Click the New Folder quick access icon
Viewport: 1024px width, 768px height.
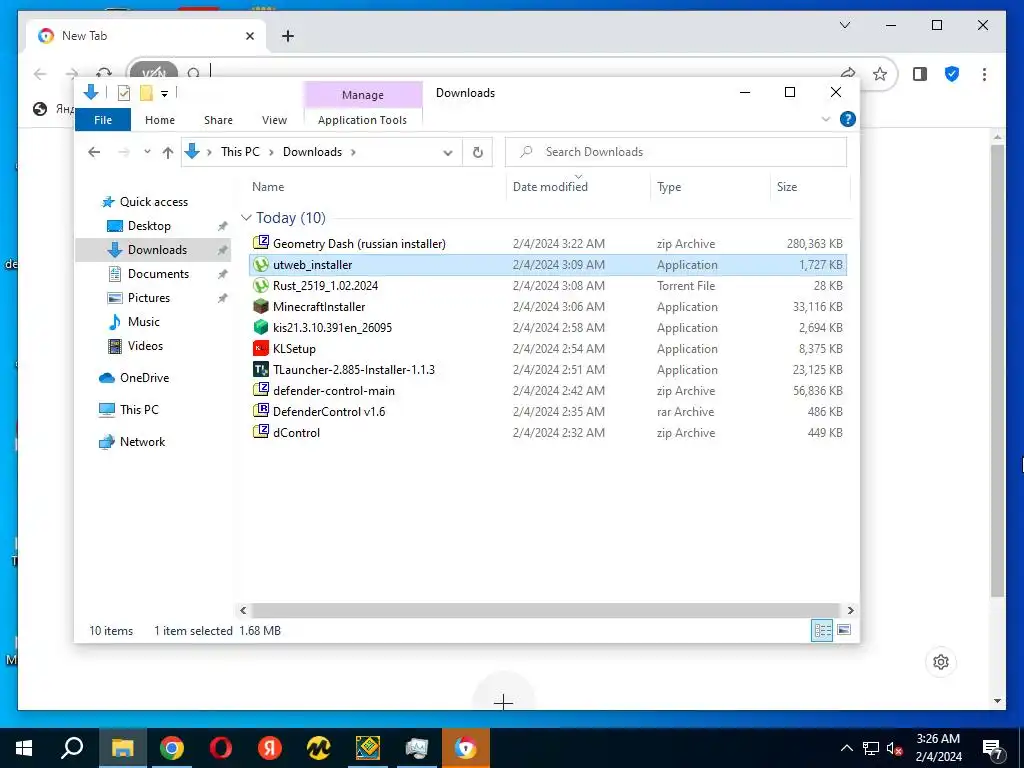point(146,93)
